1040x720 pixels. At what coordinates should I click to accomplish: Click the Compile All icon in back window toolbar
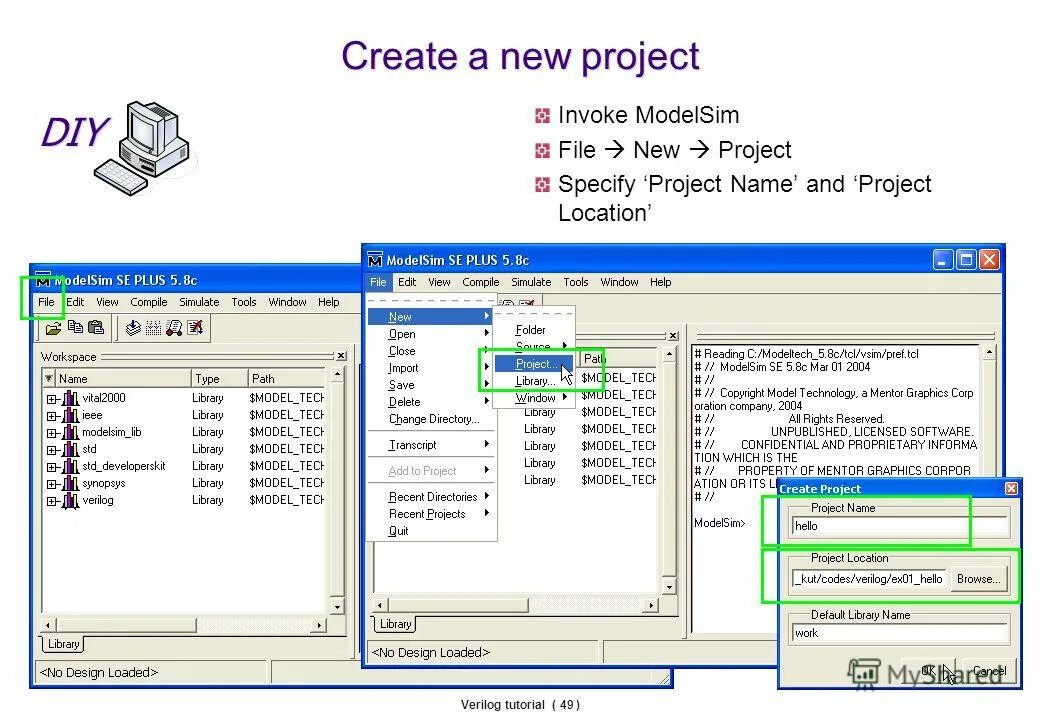pos(153,328)
